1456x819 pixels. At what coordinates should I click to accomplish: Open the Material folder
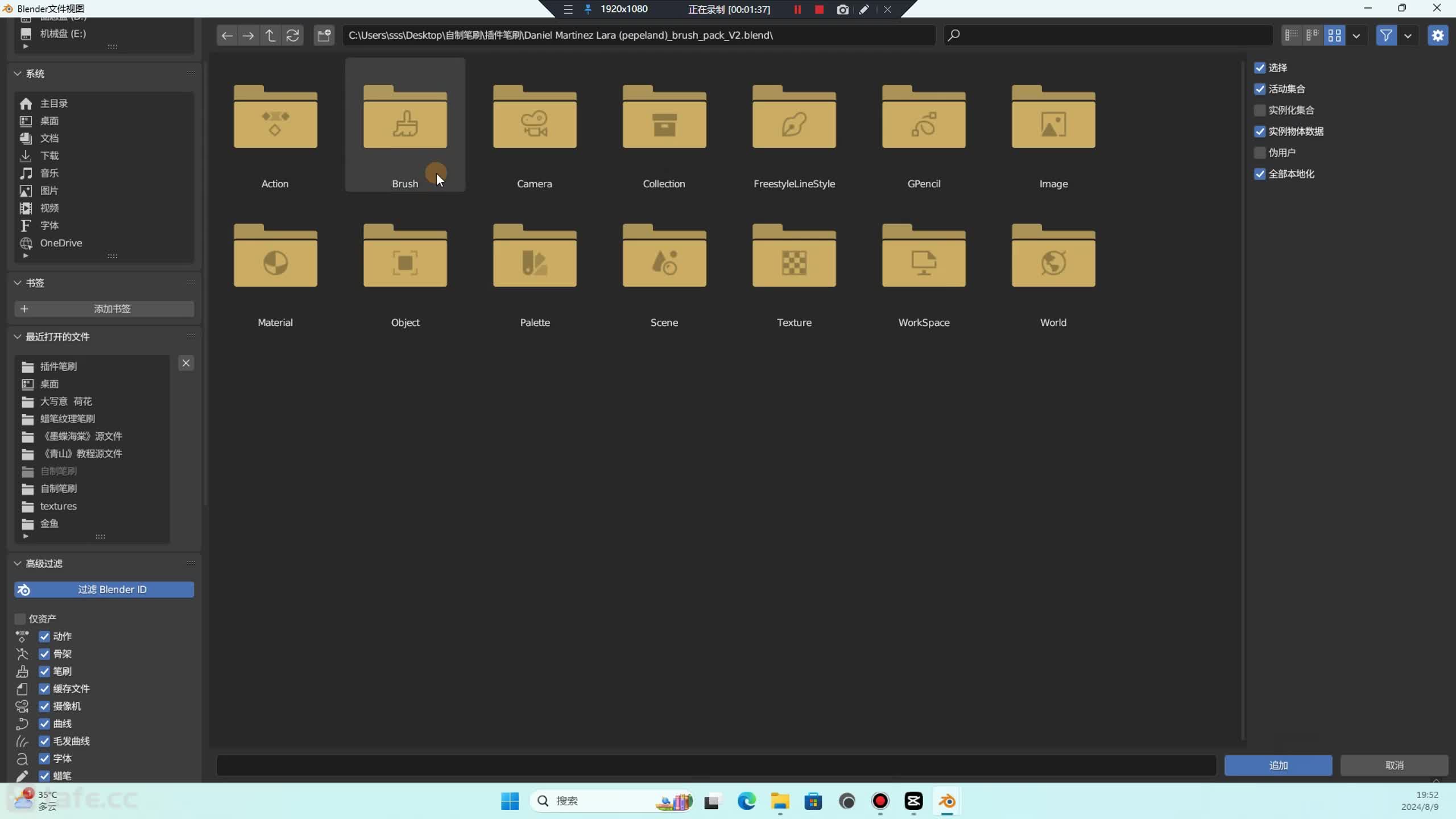(x=275, y=264)
